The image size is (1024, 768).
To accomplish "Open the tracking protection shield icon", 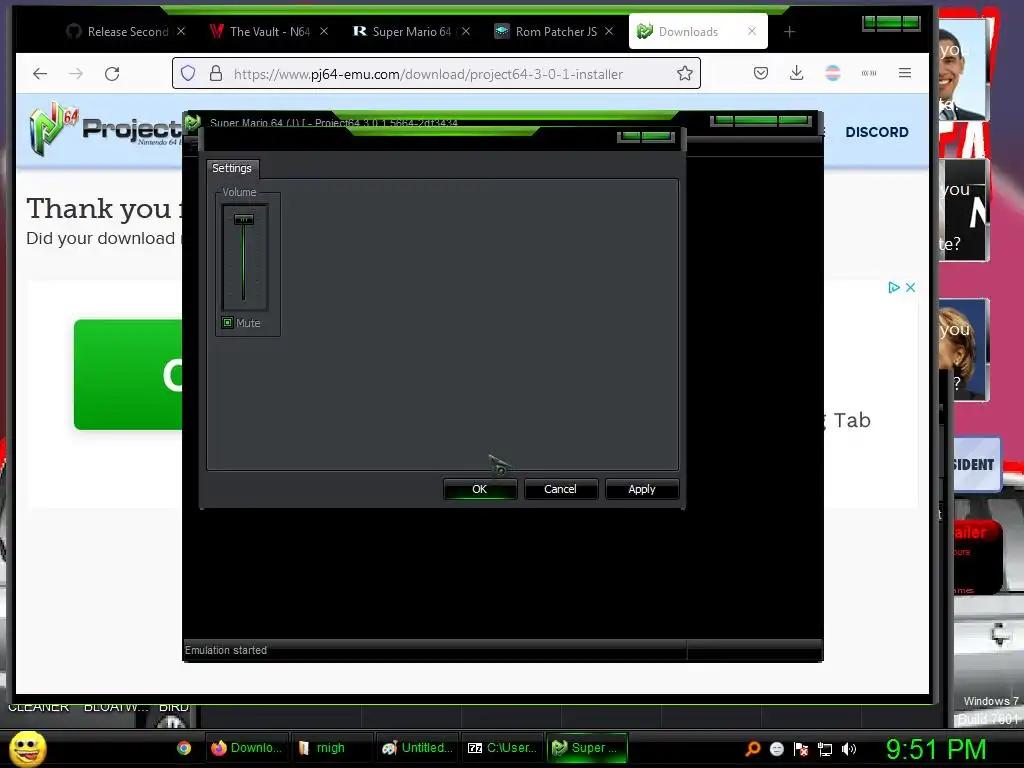I will pyautogui.click(x=188, y=73).
